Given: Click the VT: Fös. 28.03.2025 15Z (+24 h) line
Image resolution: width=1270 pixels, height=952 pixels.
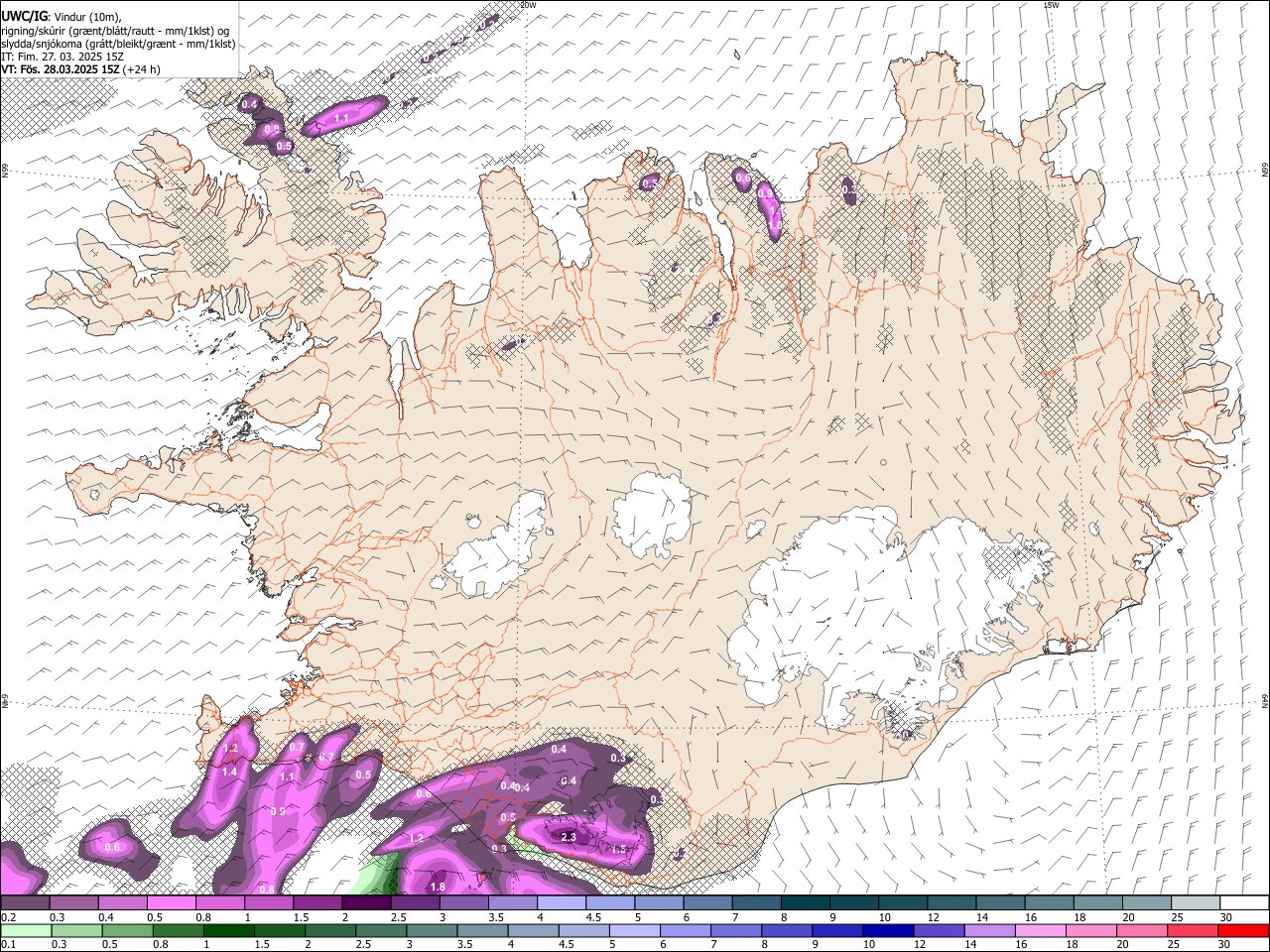Looking at the screenshot, I should click(x=80, y=69).
